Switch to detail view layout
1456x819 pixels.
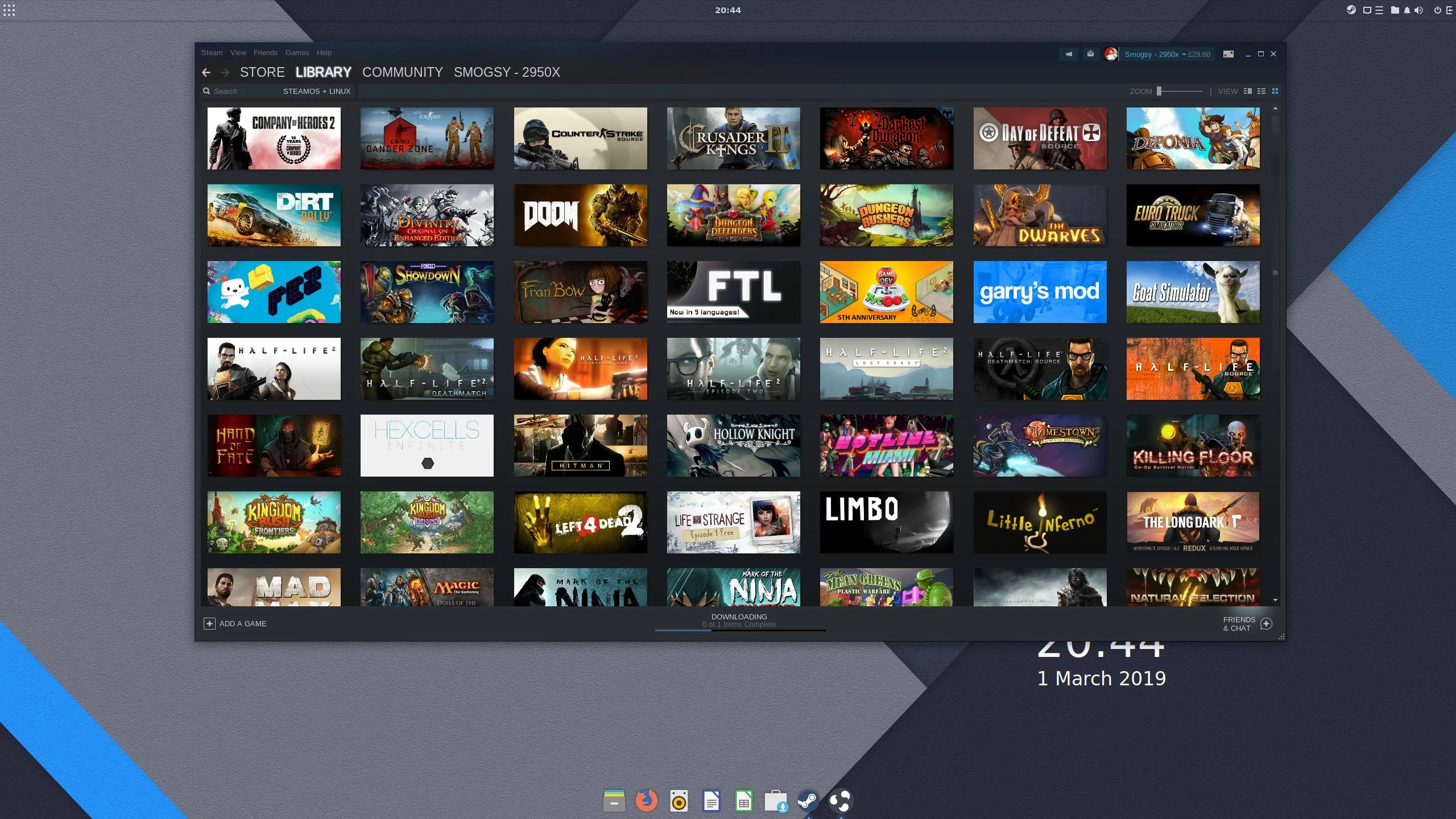(1248, 91)
